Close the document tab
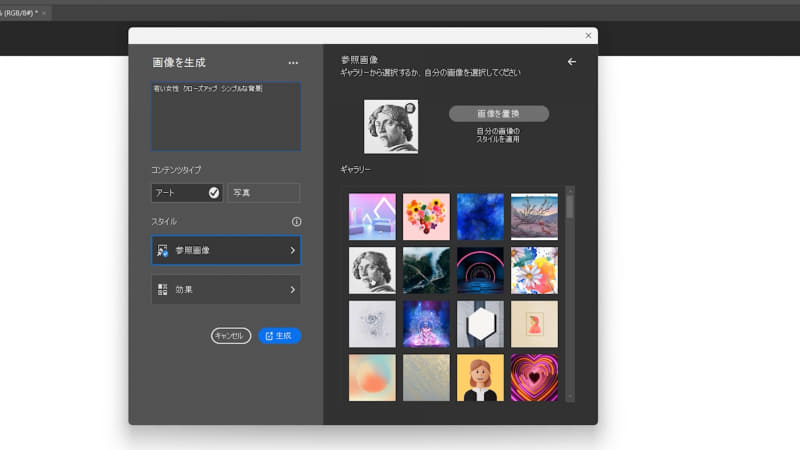 click(x=44, y=13)
